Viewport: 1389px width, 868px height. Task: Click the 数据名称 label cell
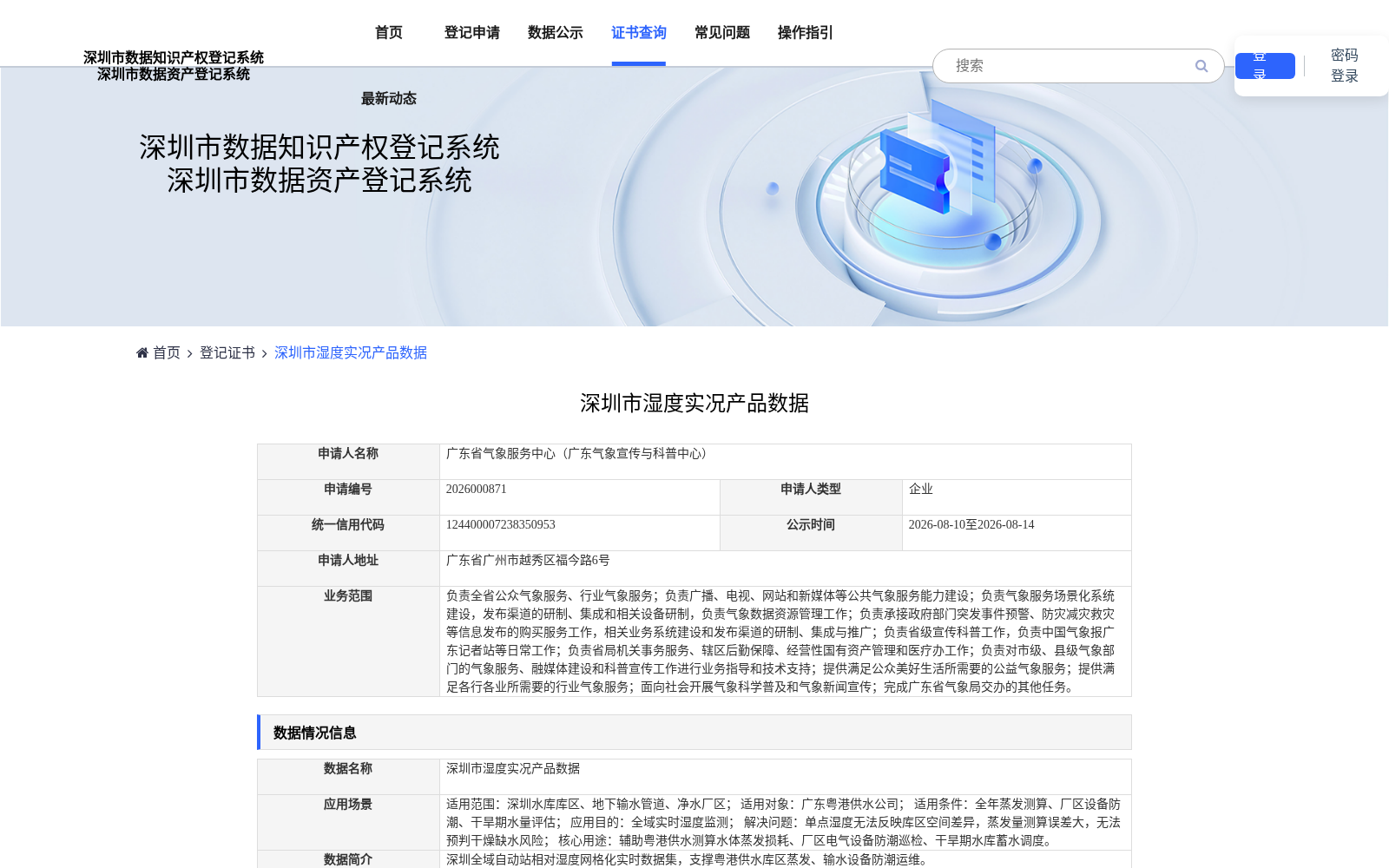pos(348,777)
